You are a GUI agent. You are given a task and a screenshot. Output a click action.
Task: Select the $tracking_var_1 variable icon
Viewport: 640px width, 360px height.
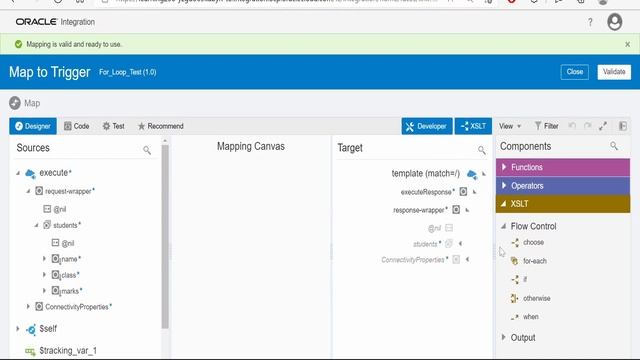pos(30,351)
